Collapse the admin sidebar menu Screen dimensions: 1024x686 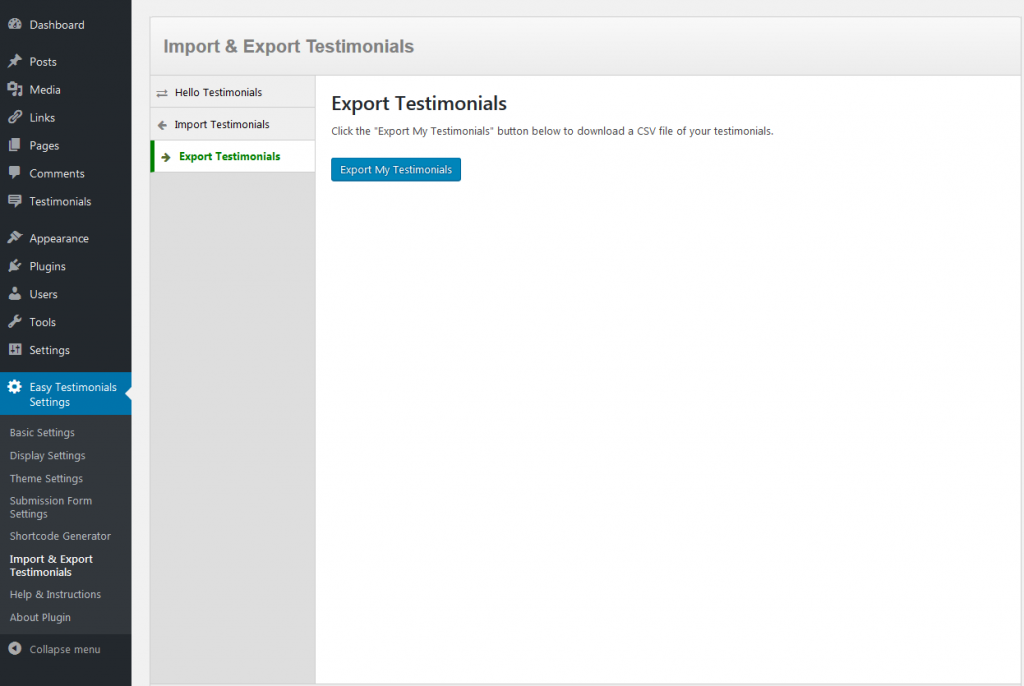(55, 649)
